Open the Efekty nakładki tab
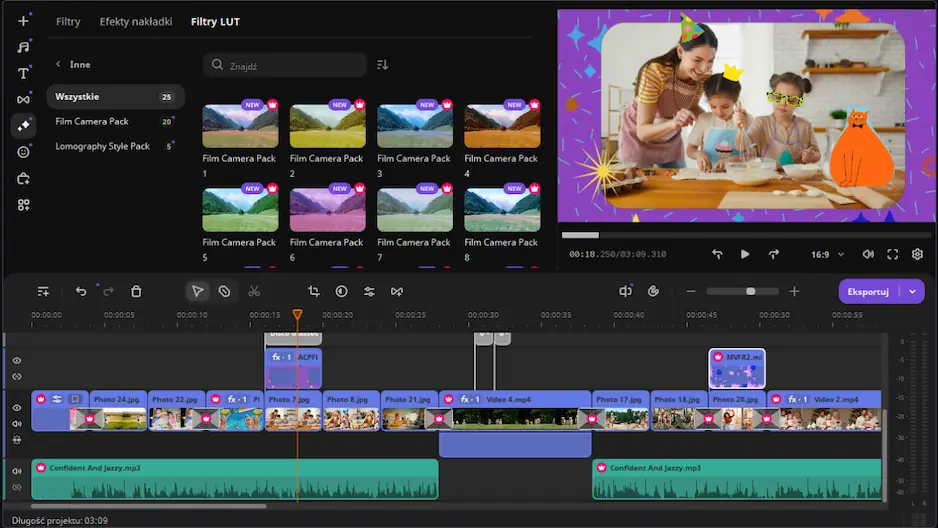Viewport: 938px width, 528px height. (136, 21)
